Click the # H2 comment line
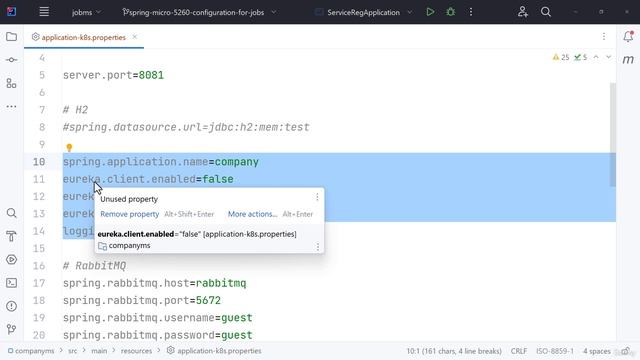The height and width of the screenshot is (360, 640). click(76, 110)
